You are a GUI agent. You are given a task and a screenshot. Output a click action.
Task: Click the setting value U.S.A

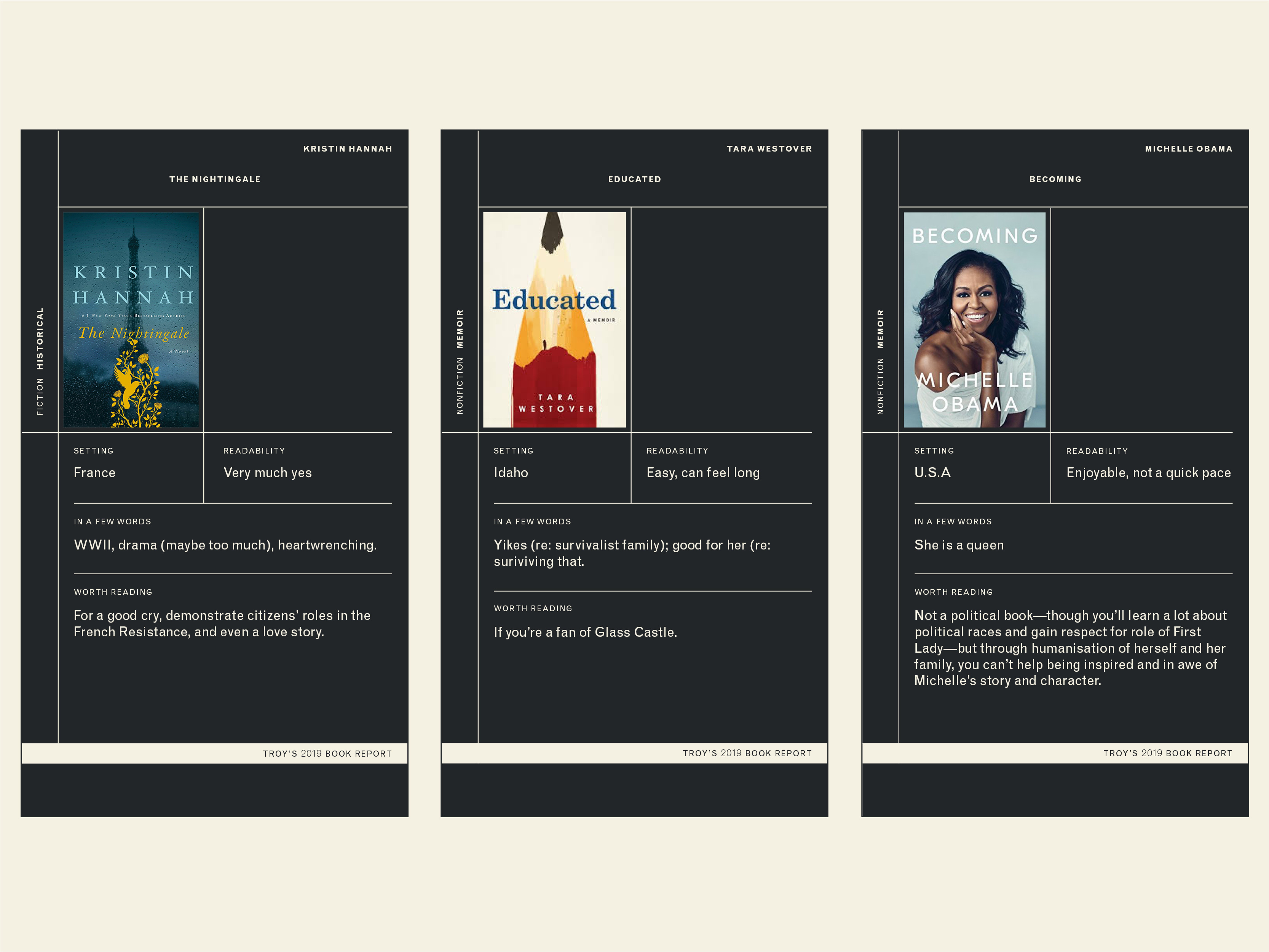pos(932,473)
